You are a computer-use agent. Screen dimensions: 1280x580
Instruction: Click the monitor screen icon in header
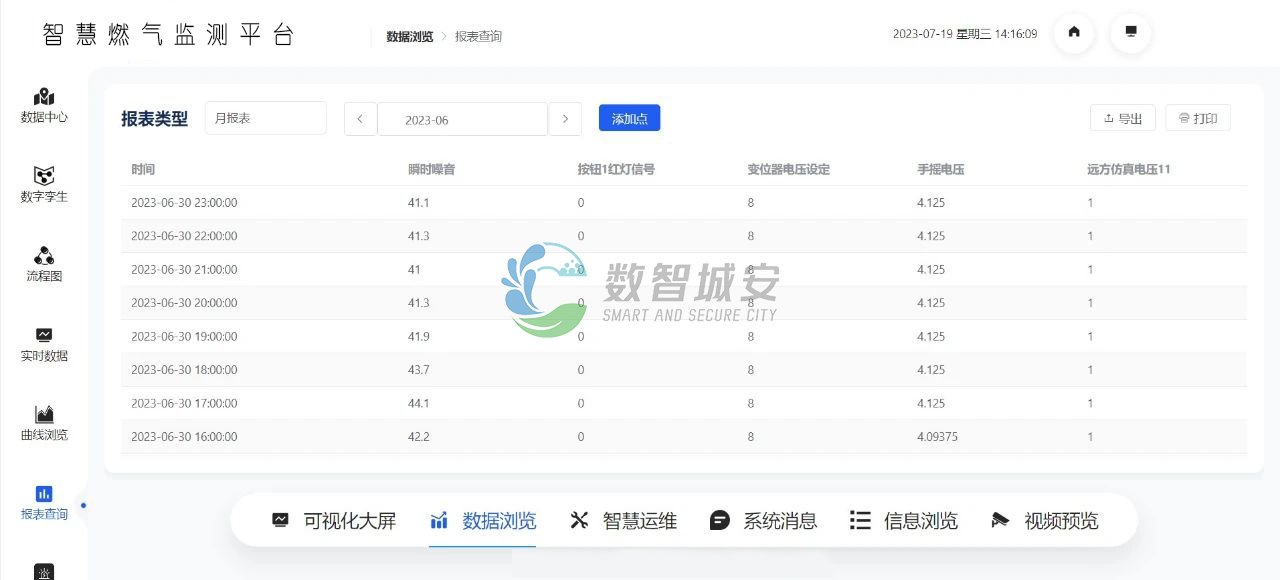click(x=1131, y=32)
